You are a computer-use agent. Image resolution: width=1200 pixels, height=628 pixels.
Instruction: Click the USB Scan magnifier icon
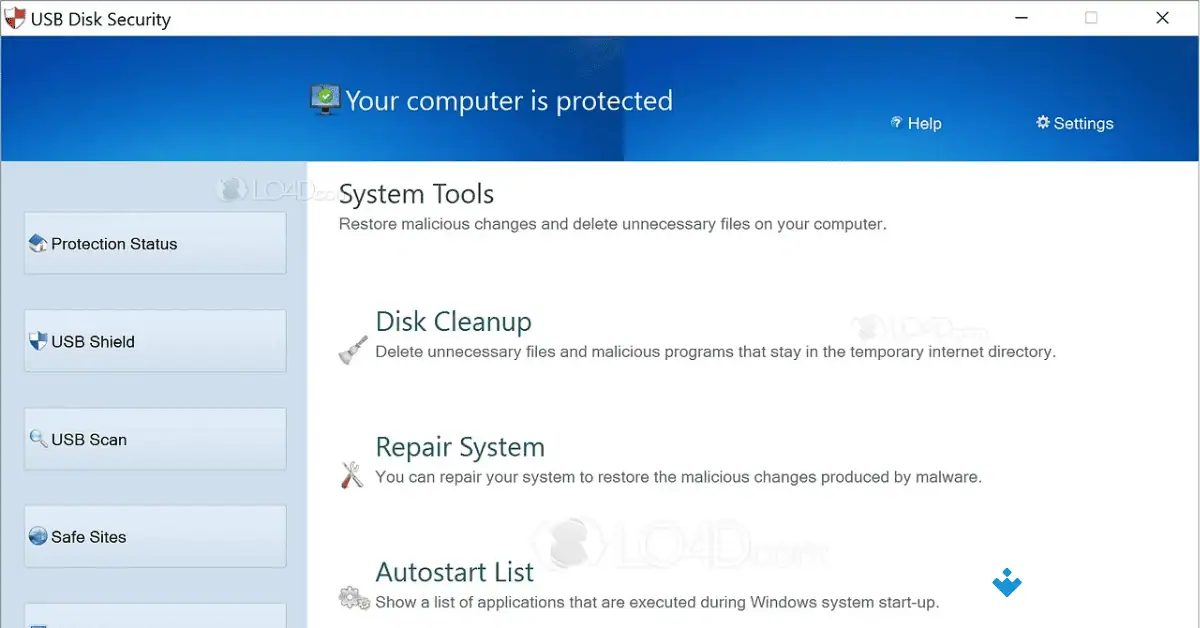coord(38,438)
